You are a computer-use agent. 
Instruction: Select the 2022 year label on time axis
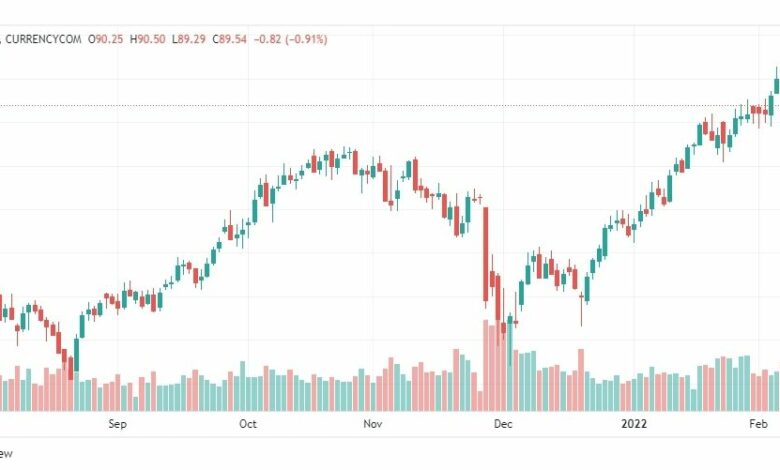point(633,424)
